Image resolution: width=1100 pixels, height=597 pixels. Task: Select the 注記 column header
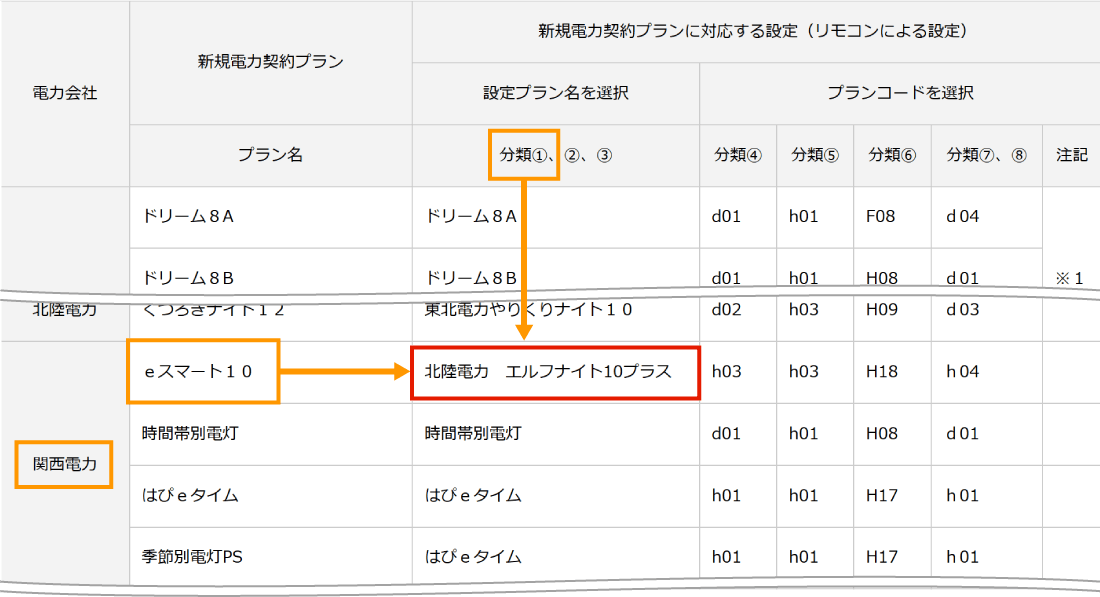click(1072, 155)
